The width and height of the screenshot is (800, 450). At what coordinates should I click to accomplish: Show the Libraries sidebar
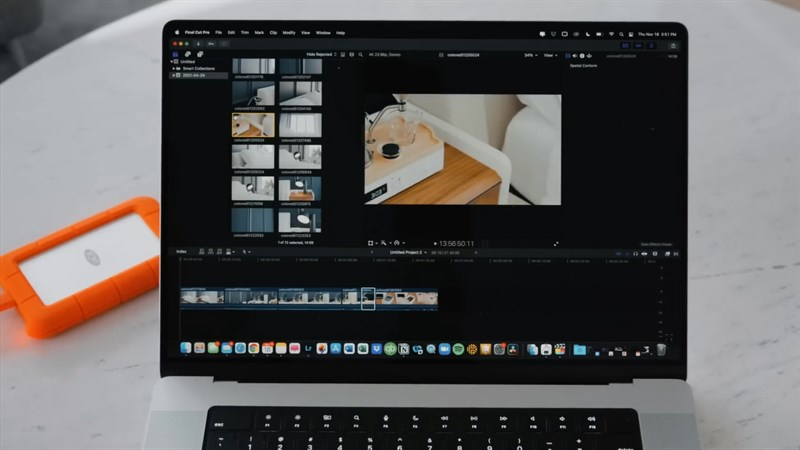[x=176, y=54]
